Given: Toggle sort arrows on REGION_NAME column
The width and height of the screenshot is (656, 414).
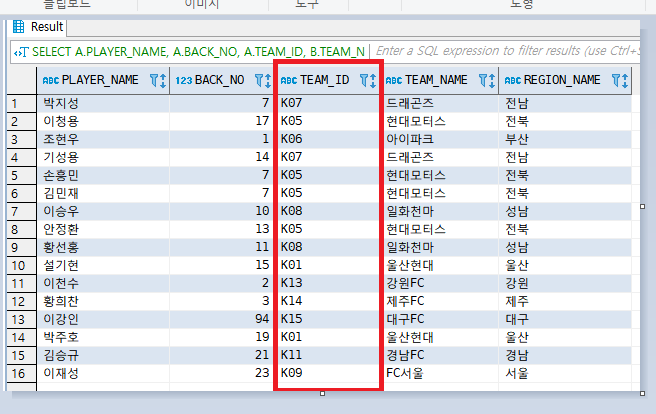Looking at the screenshot, I should click(x=625, y=80).
